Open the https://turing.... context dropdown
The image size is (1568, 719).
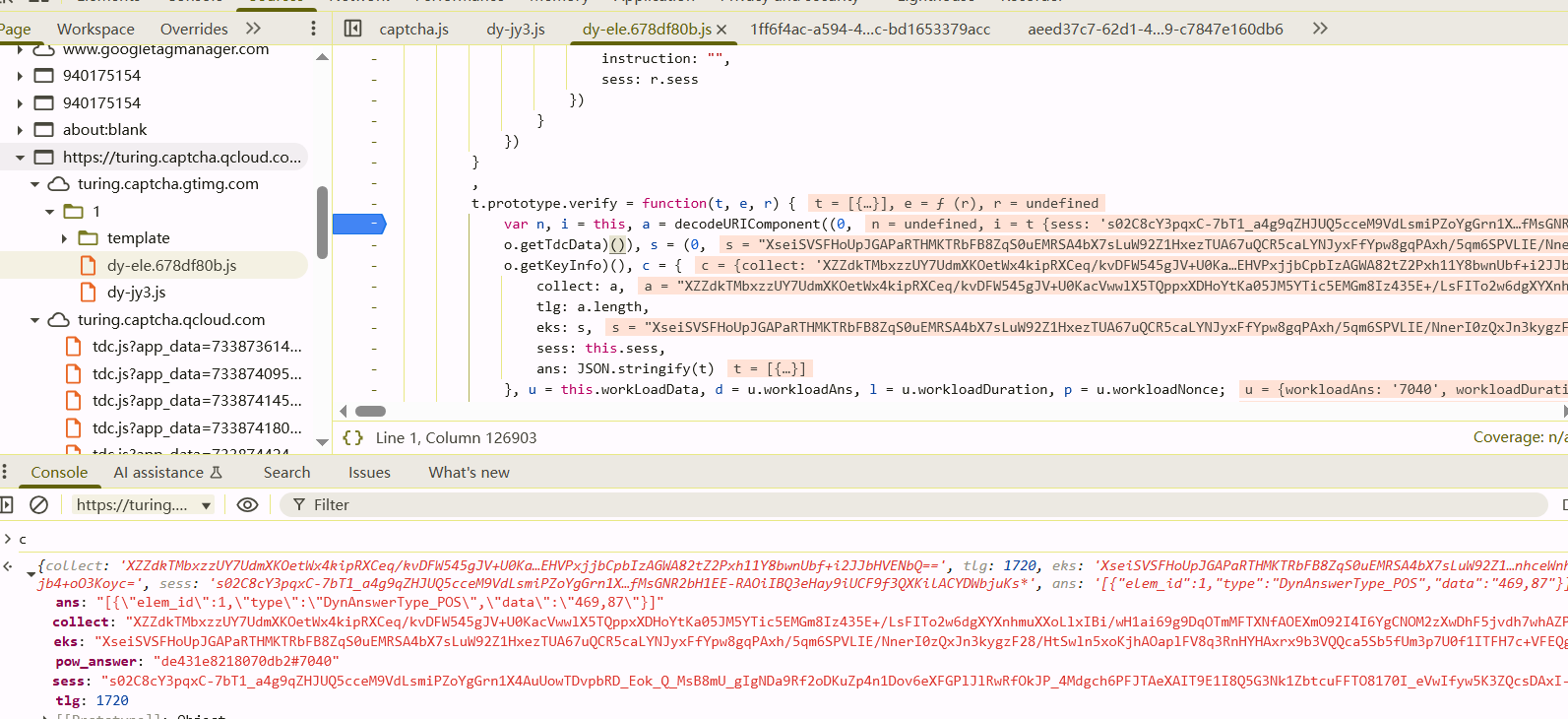click(144, 505)
